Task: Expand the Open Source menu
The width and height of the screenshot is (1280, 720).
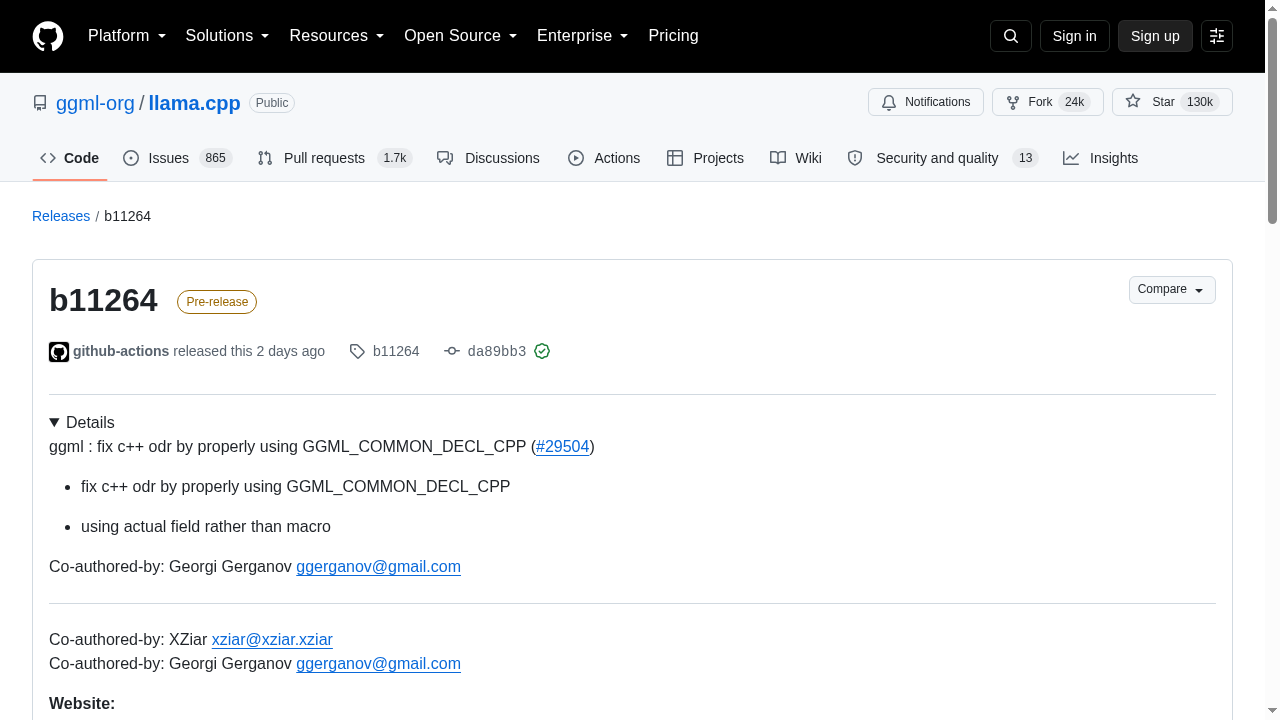Action: [x=461, y=36]
